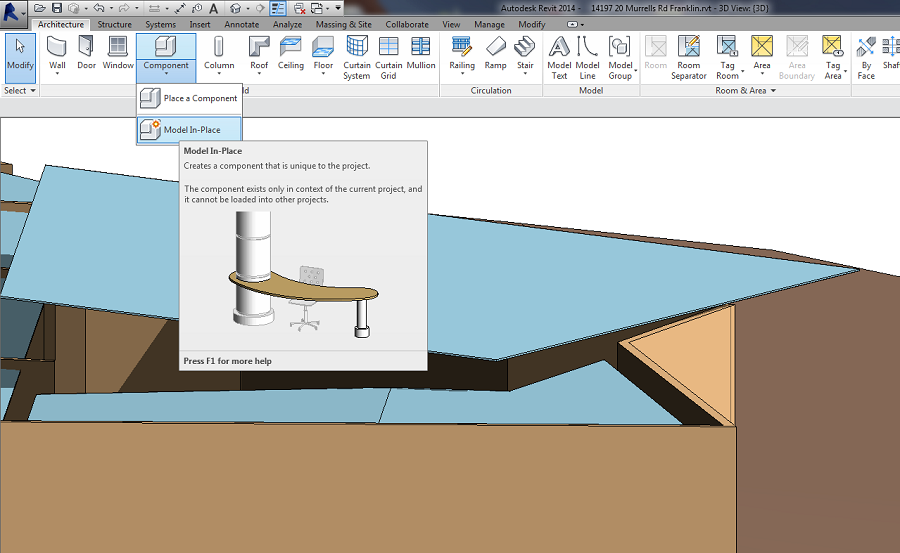The width and height of the screenshot is (900, 553).
Task: Switch to the Architecture tab
Action: pos(61,24)
